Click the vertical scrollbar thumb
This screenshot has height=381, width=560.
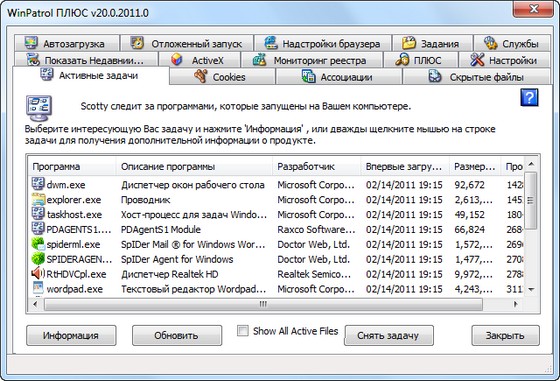coord(531,200)
